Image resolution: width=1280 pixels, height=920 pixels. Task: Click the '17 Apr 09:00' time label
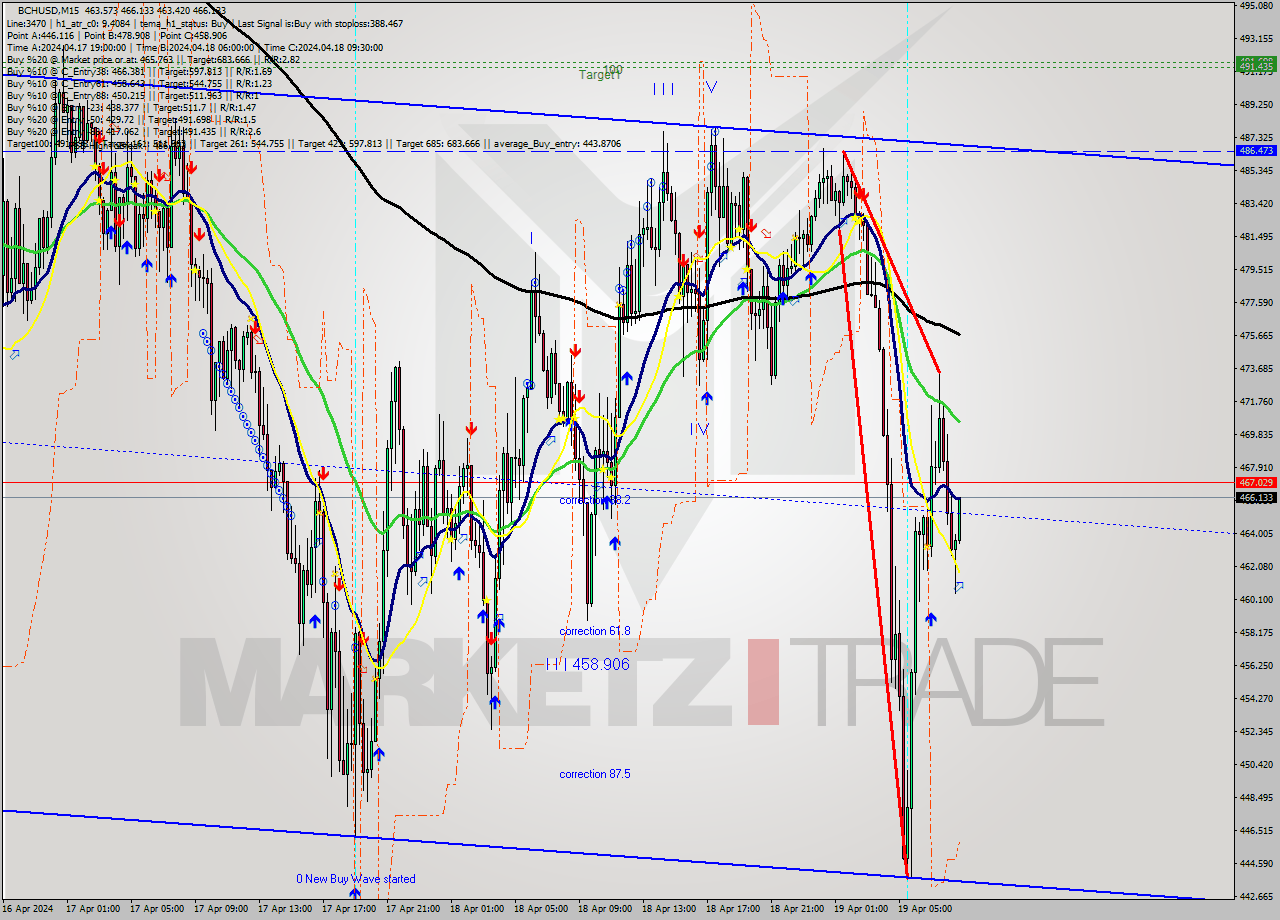(x=220, y=910)
